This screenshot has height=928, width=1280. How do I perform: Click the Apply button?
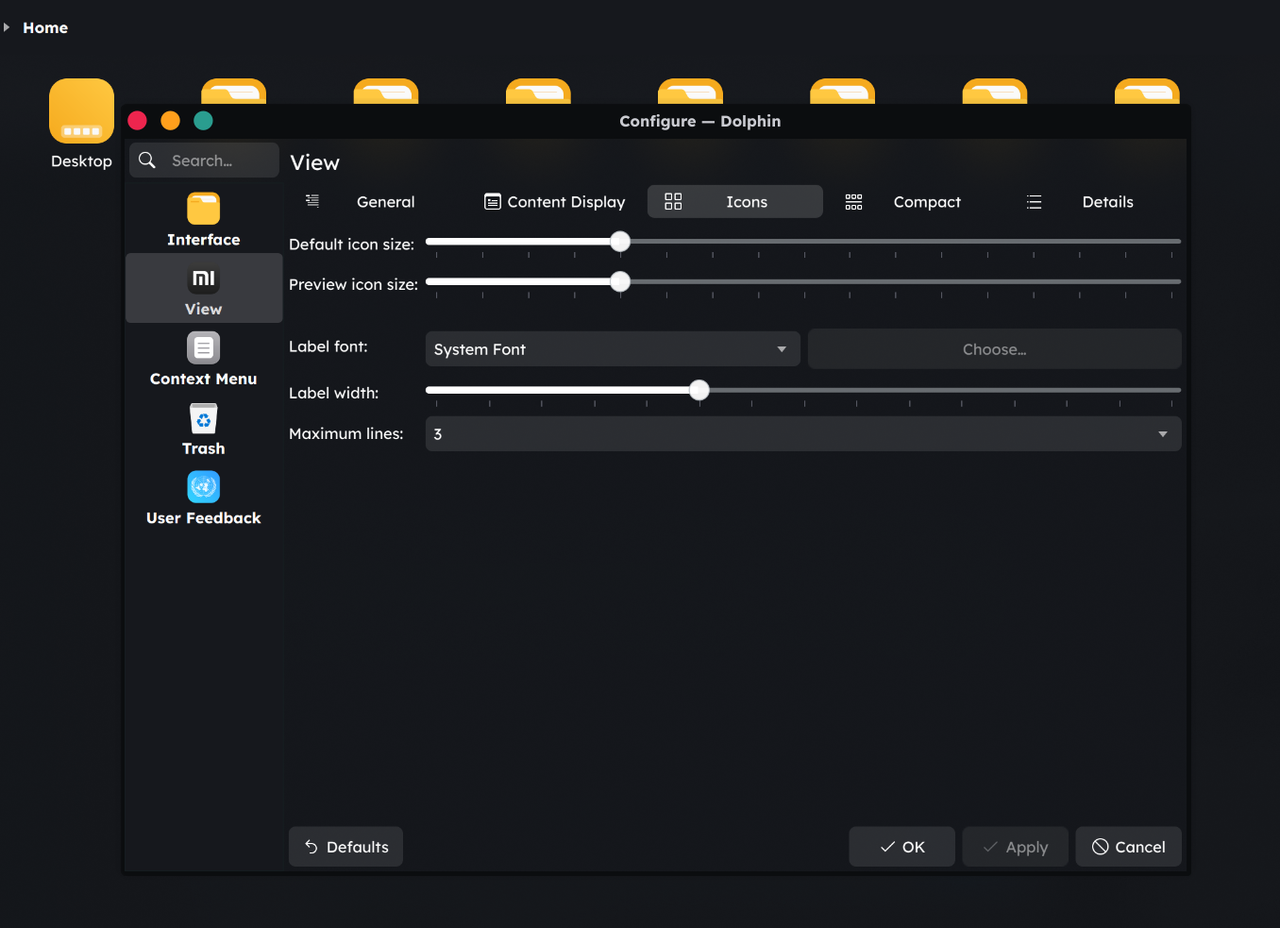(x=1015, y=847)
